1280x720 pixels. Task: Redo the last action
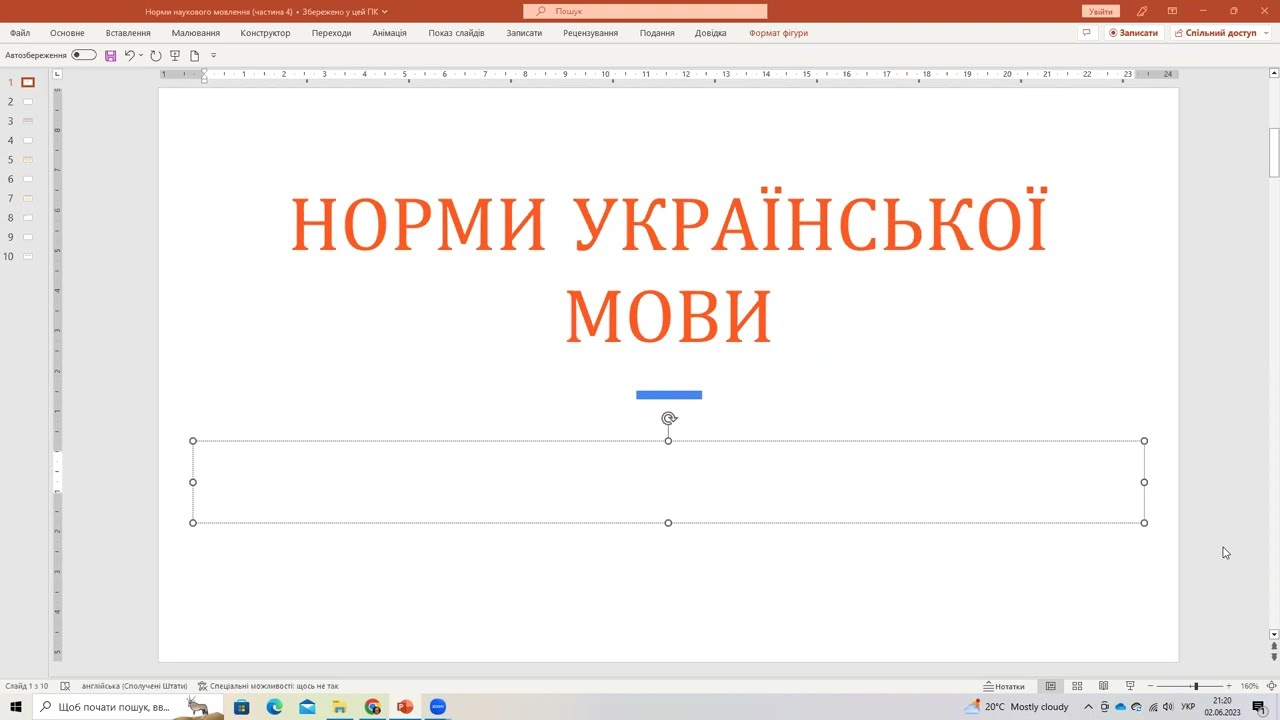point(156,56)
